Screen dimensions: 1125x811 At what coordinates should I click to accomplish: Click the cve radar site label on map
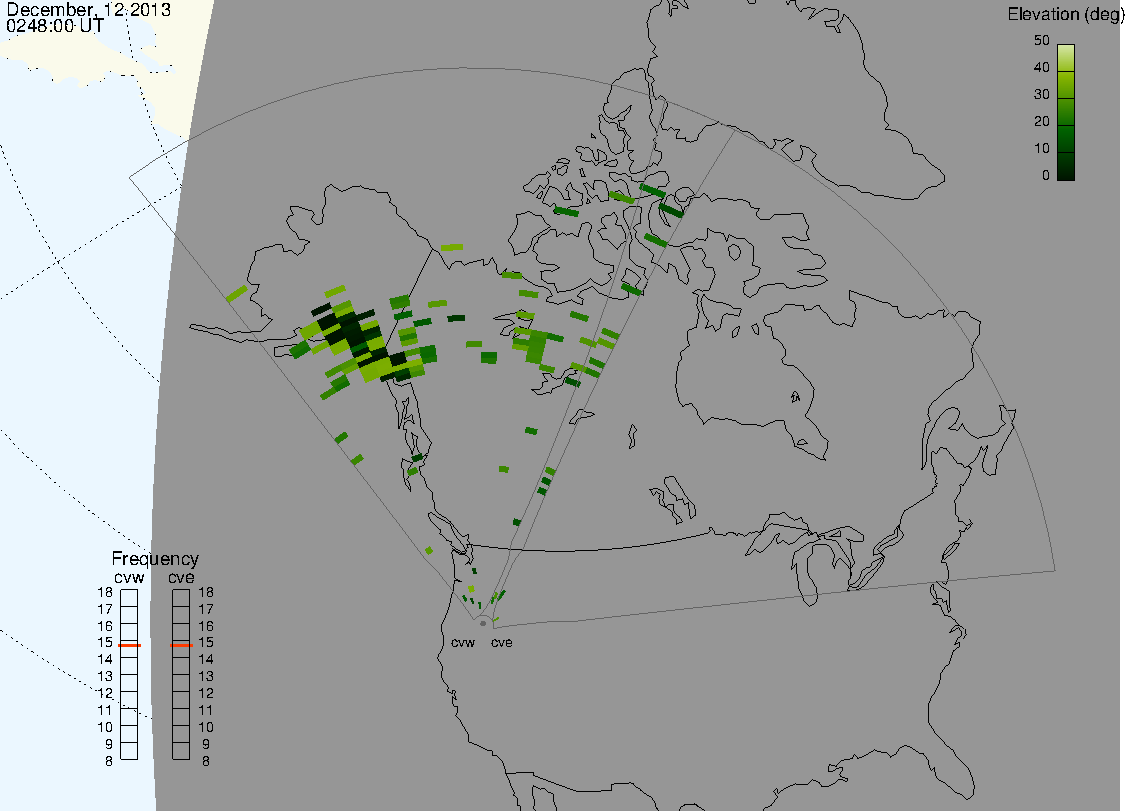pyautogui.click(x=502, y=643)
